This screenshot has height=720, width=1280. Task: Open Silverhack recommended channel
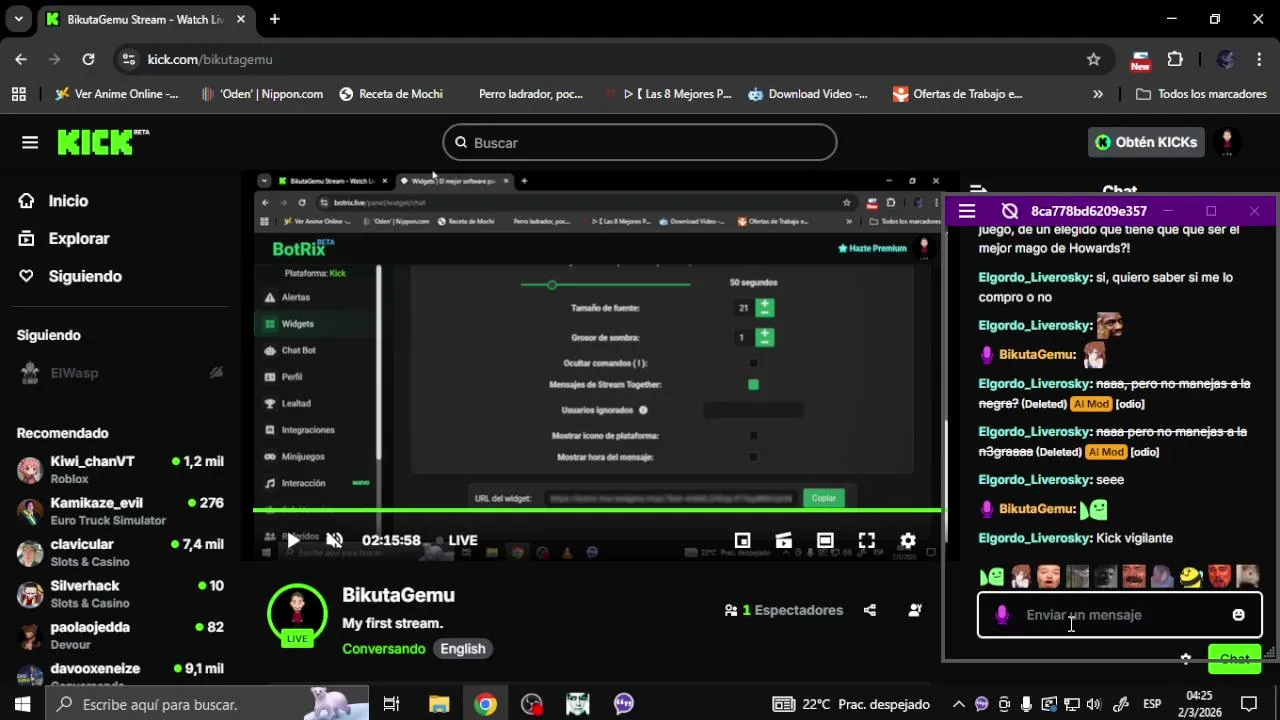click(120, 594)
